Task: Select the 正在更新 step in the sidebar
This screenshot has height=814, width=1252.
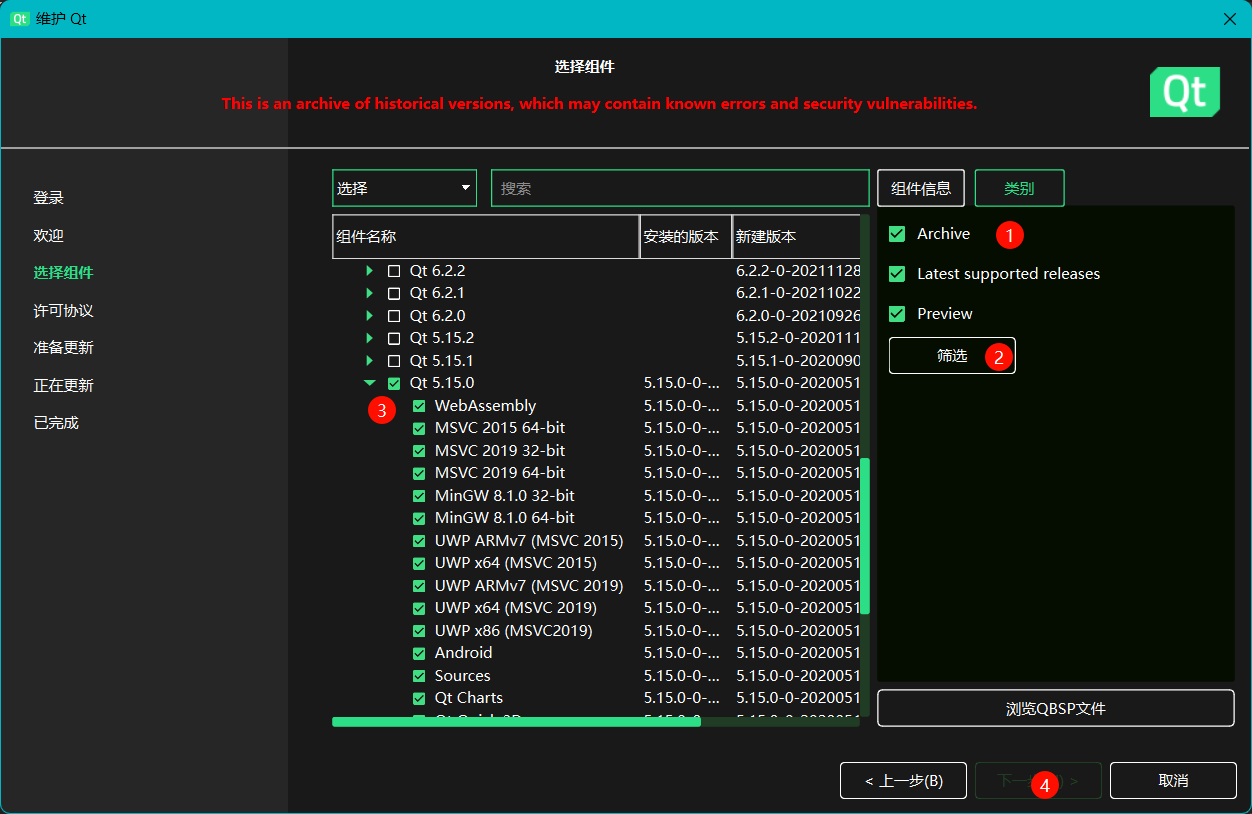Action: point(63,386)
